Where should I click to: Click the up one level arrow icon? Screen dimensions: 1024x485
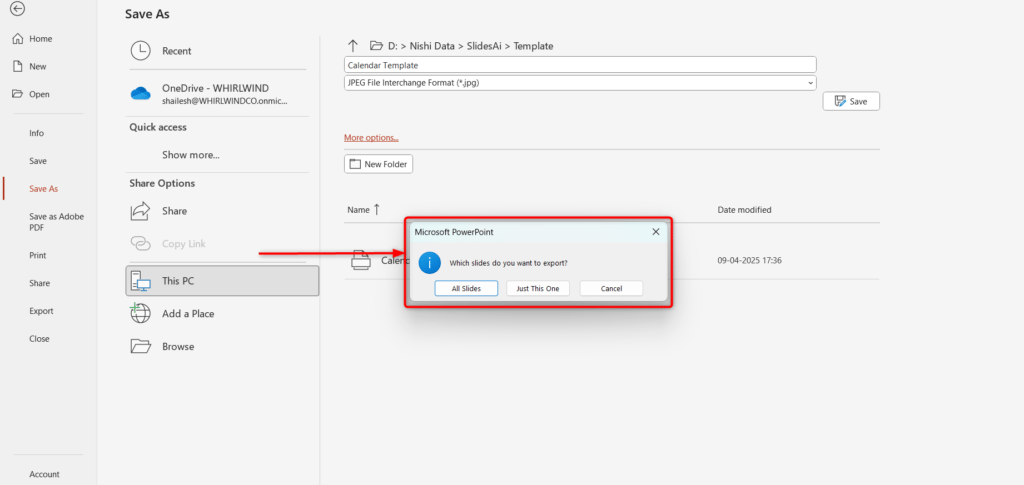(x=352, y=45)
